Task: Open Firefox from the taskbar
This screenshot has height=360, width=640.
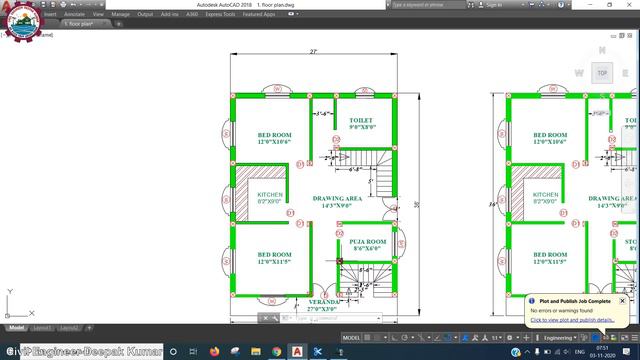Action: (x=214, y=351)
